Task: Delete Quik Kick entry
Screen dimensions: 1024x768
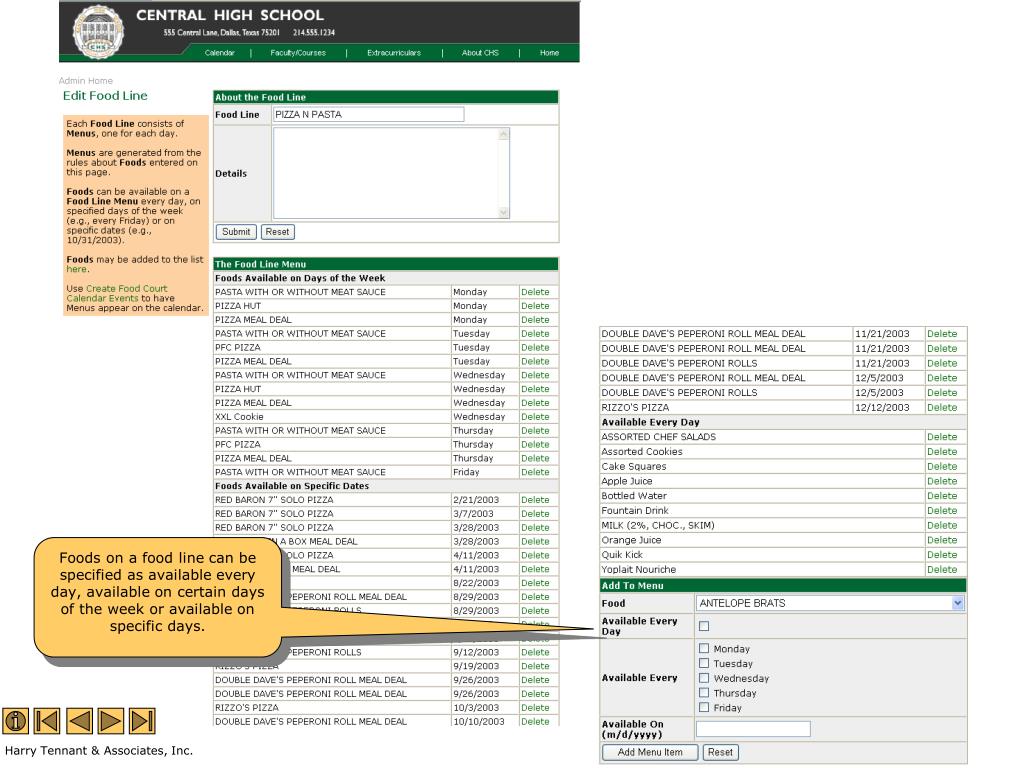Action: click(x=942, y=554)
